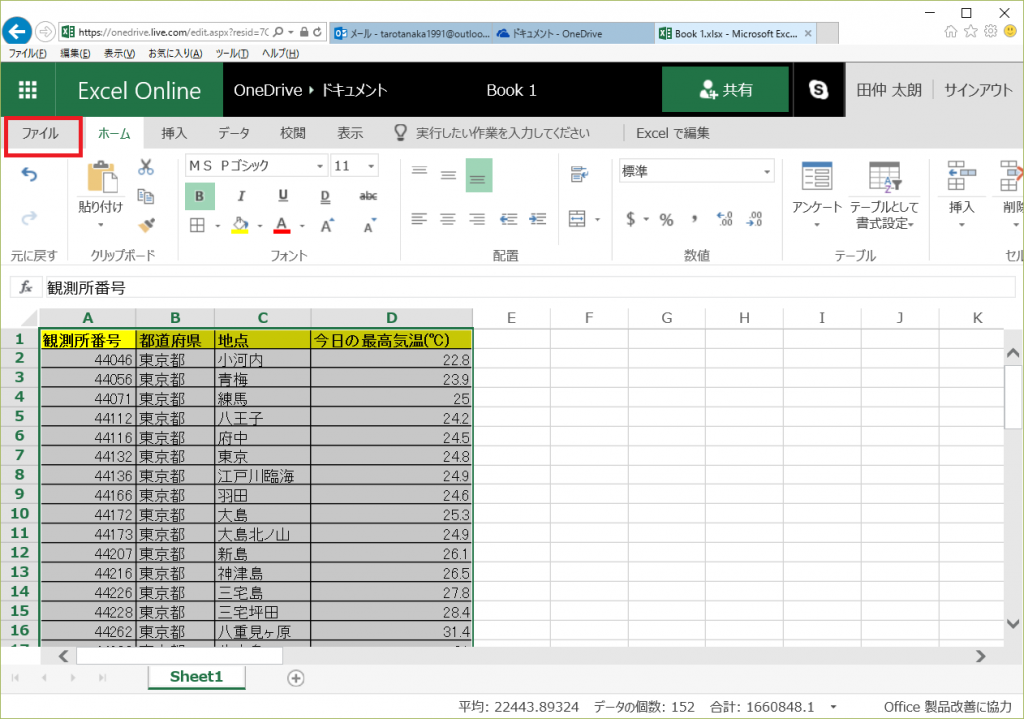The image size is (1024, 719).
Task: Decrease font size with shrink icon
Action: click(370, 225)
